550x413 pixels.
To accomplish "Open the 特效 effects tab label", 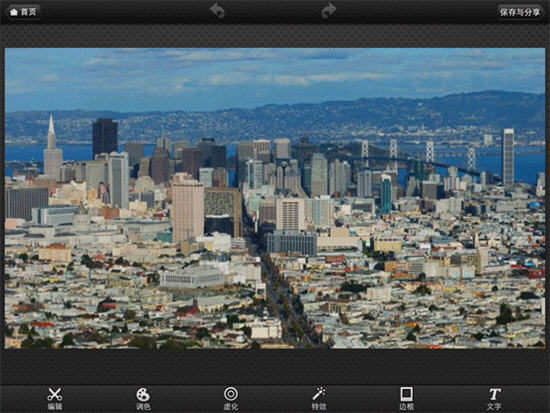I will 319,407.
